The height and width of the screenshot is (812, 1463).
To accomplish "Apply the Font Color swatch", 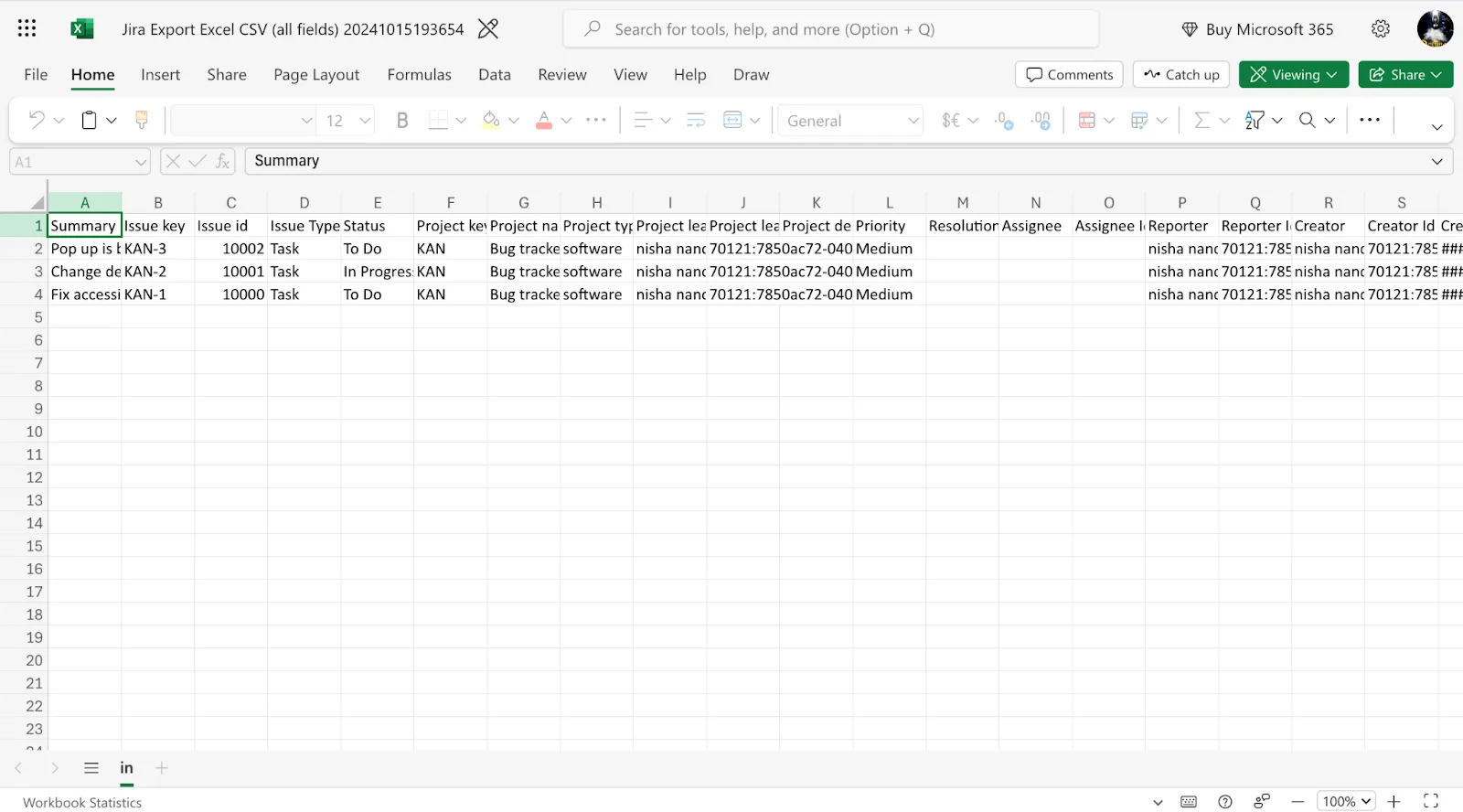I will [544, 120].
